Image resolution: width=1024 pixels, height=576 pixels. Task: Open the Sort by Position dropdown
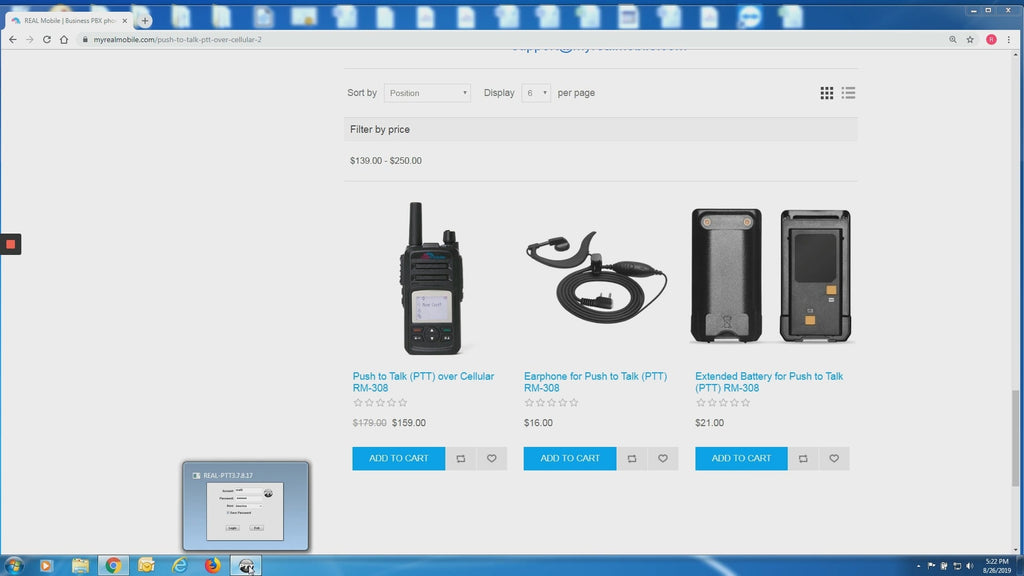[427, 93]
